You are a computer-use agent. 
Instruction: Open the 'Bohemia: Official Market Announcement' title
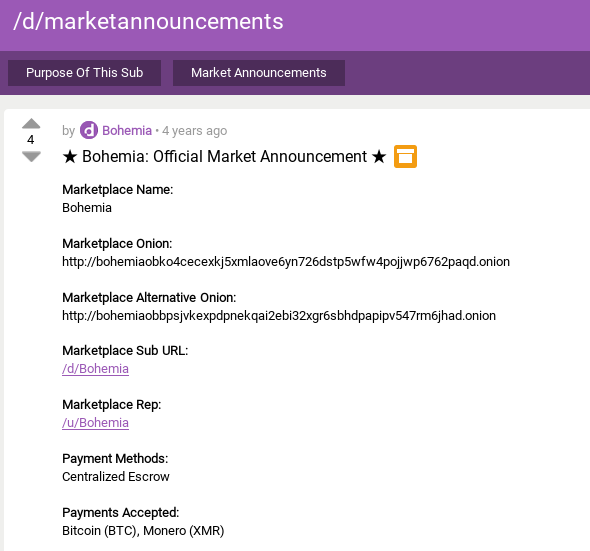pos(224,157)
